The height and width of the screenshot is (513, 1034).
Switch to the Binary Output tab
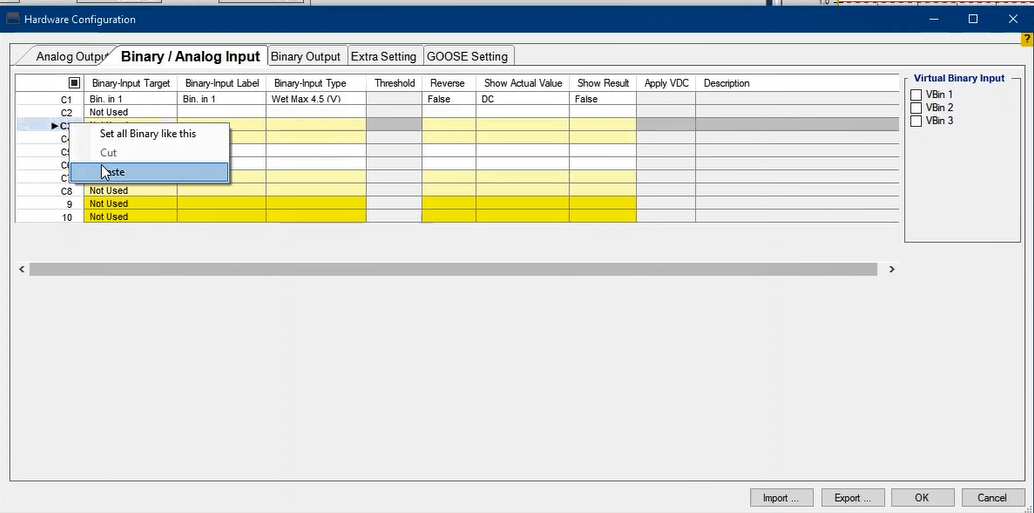(306, 57)
